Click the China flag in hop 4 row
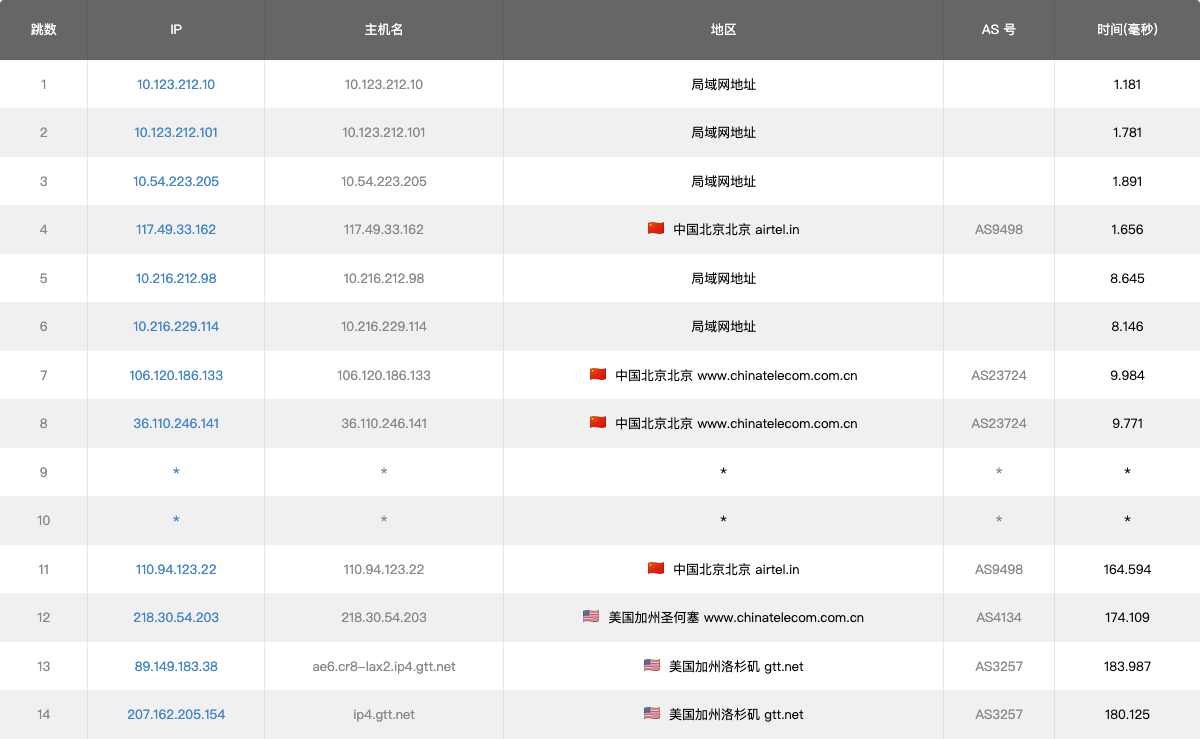Viewport: 1200px width, 739px height. 656,229
